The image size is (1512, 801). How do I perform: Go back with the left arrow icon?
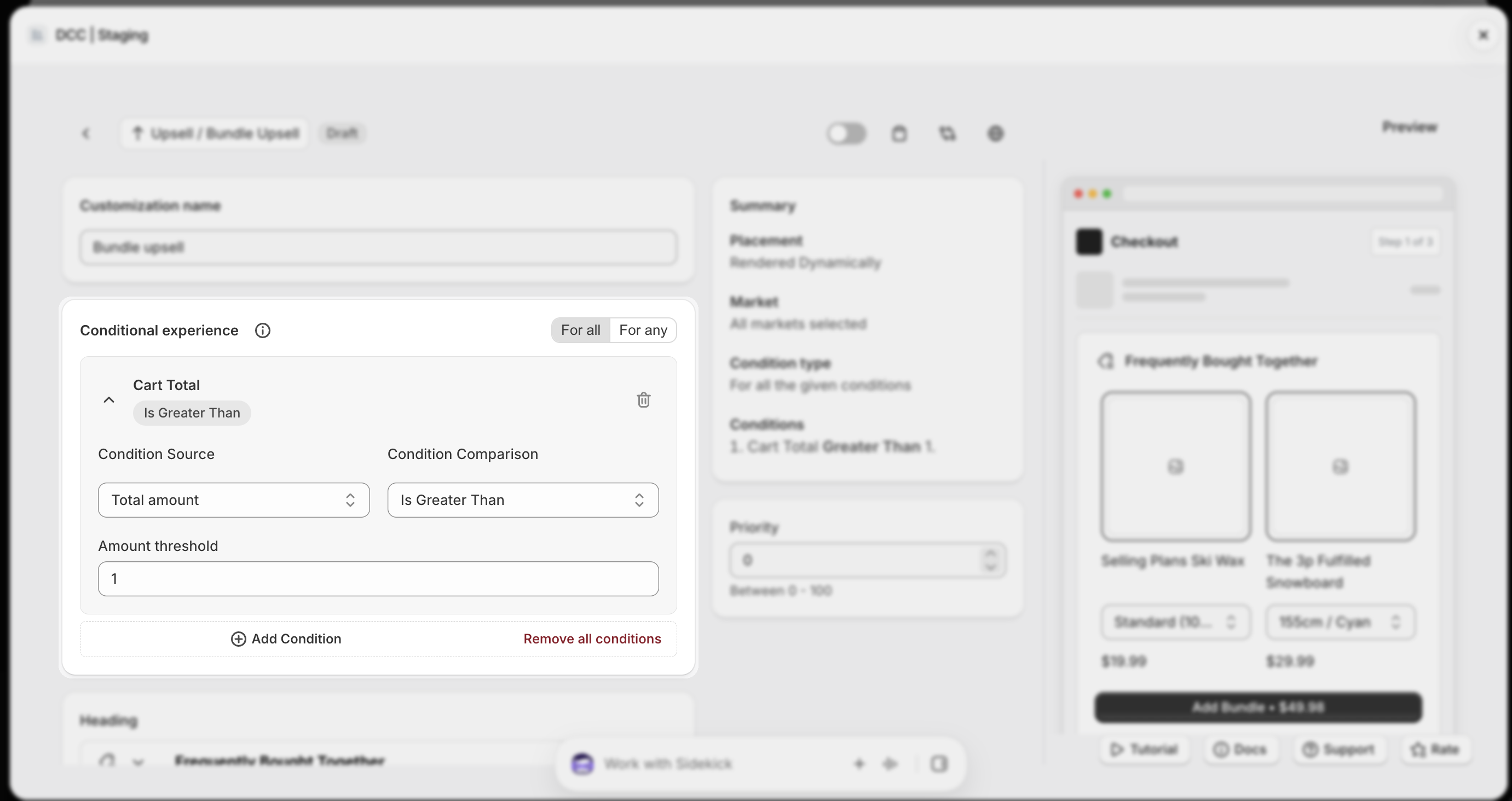86,134
